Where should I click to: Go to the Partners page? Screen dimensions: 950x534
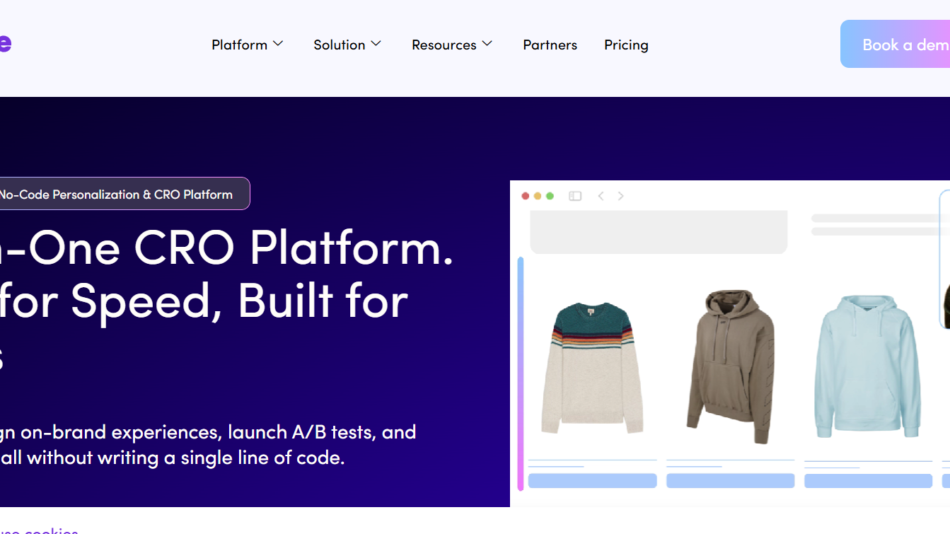tap(550, 45)
